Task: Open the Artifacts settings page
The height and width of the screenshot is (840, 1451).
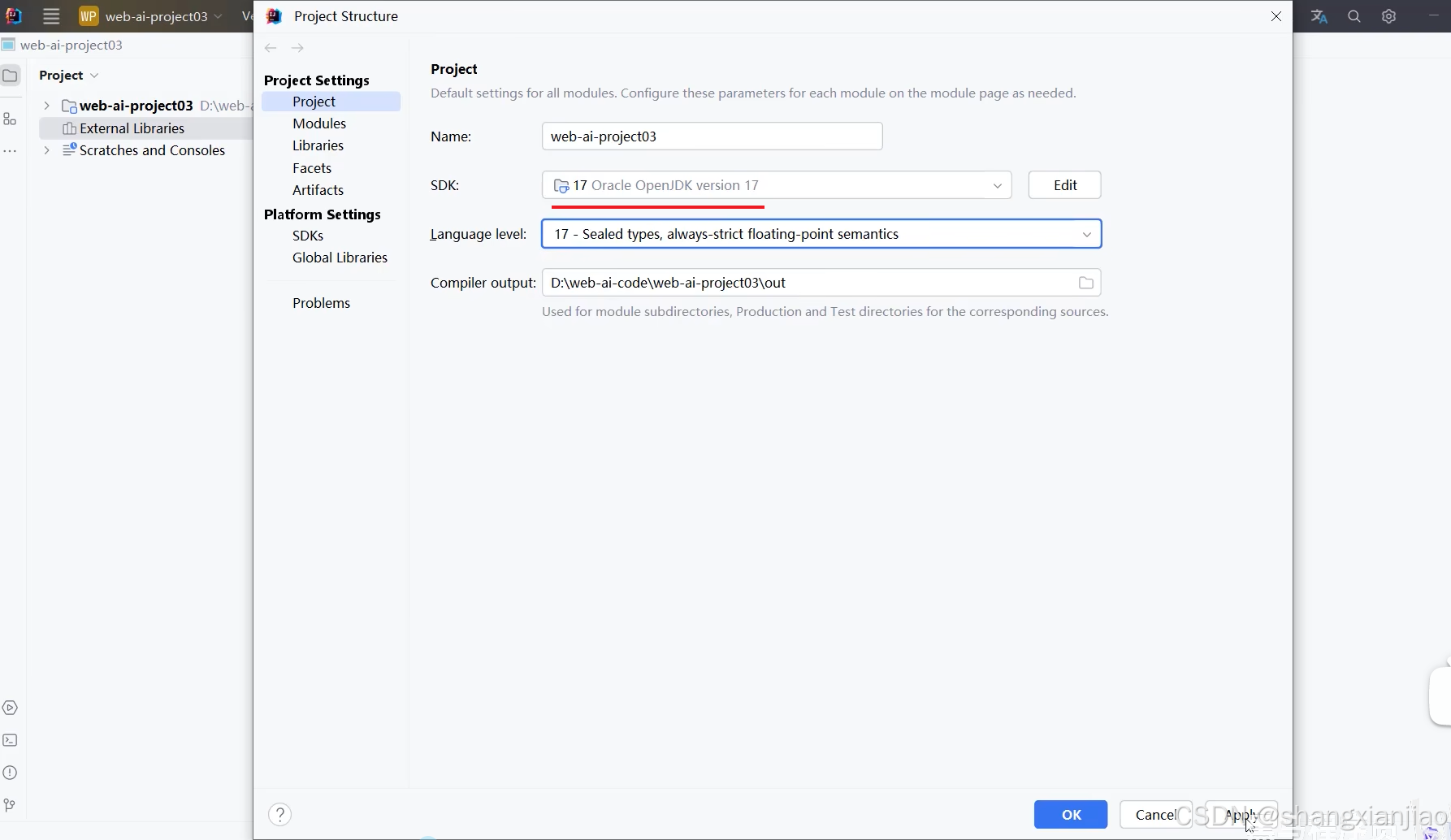Action: point(318,190)
